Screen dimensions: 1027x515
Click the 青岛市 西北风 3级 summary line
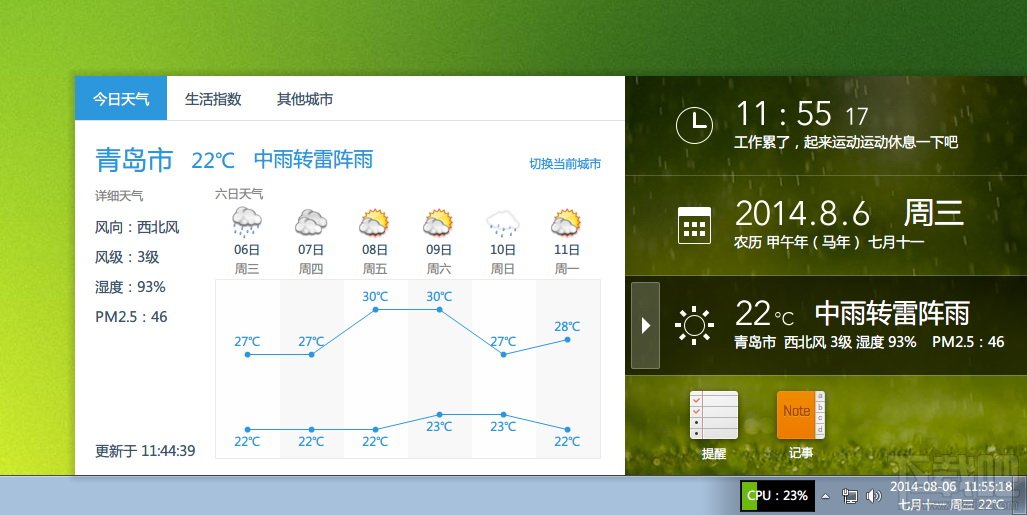pos(869,341)
